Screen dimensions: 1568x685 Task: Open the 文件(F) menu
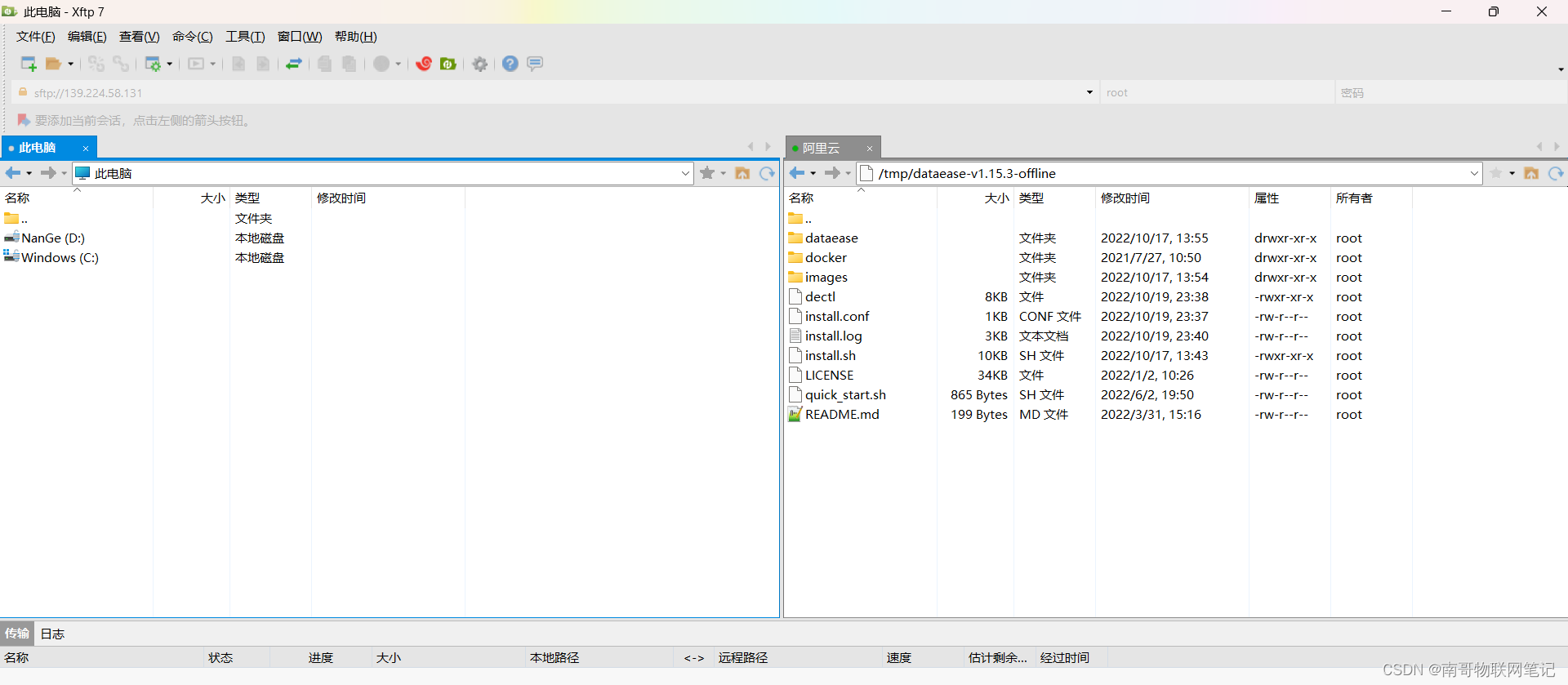pos(36,37)
